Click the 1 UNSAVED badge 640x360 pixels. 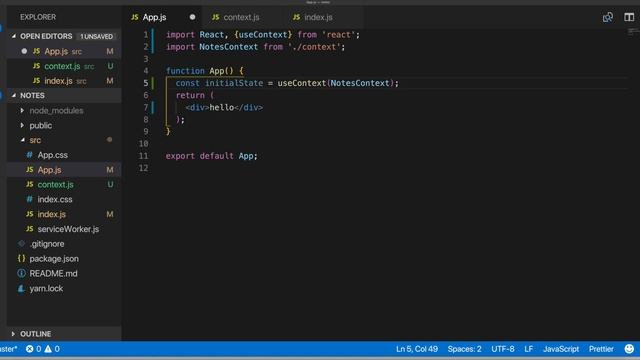click(96, 36)
